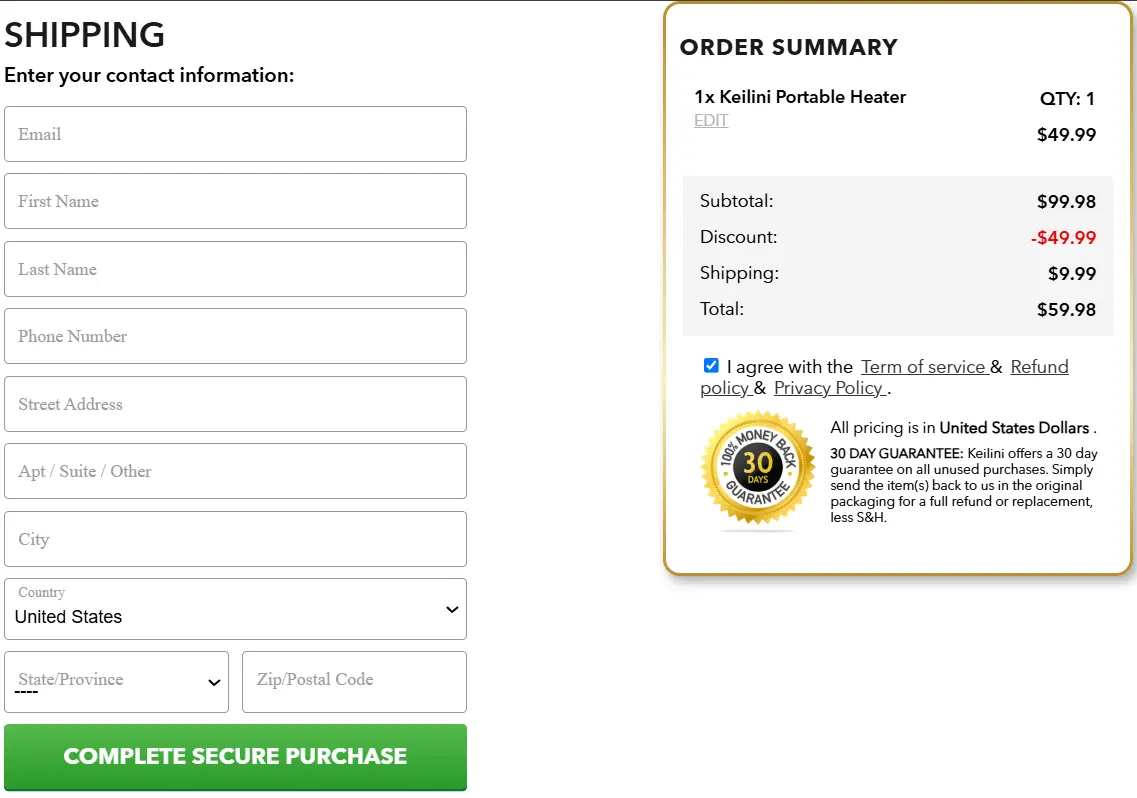This screenshot has width=1137, height=798.
Task: Click the Zip/Postal Code field
Action: [354, 682]
